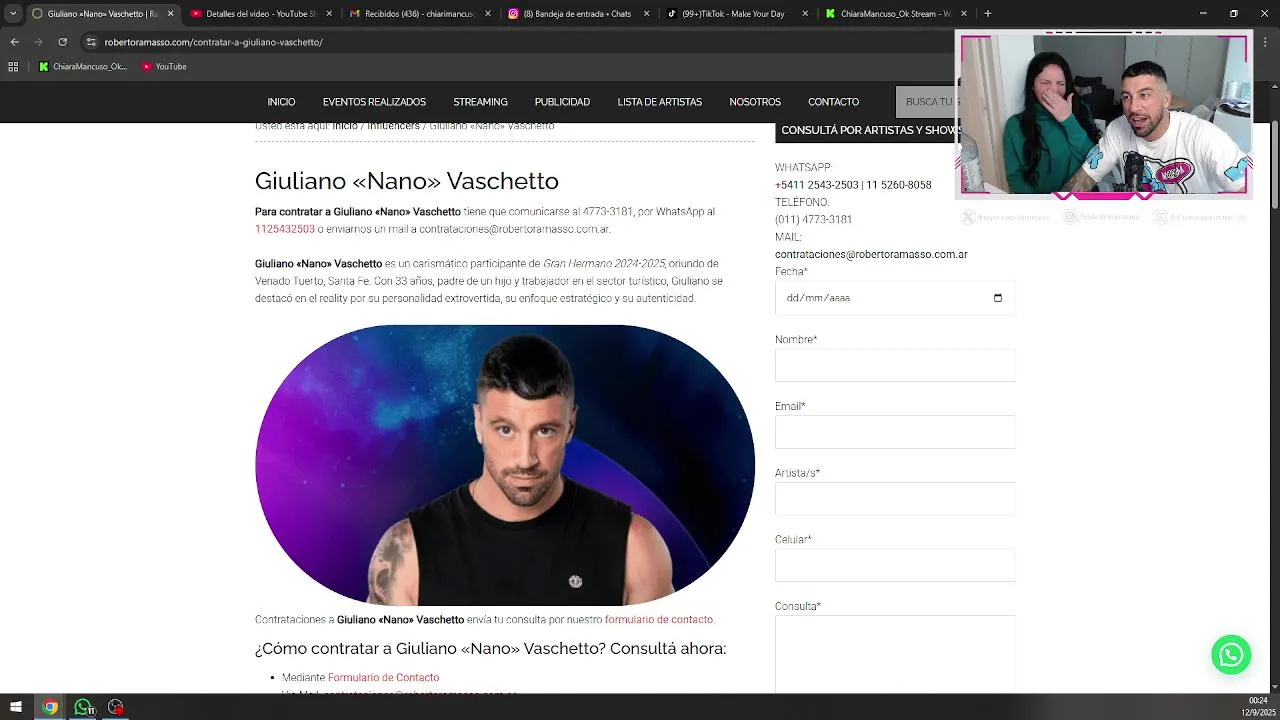Close the Gmail Recibidos tab
Viewport: 1280px width, 720px height.
(487, 14)
